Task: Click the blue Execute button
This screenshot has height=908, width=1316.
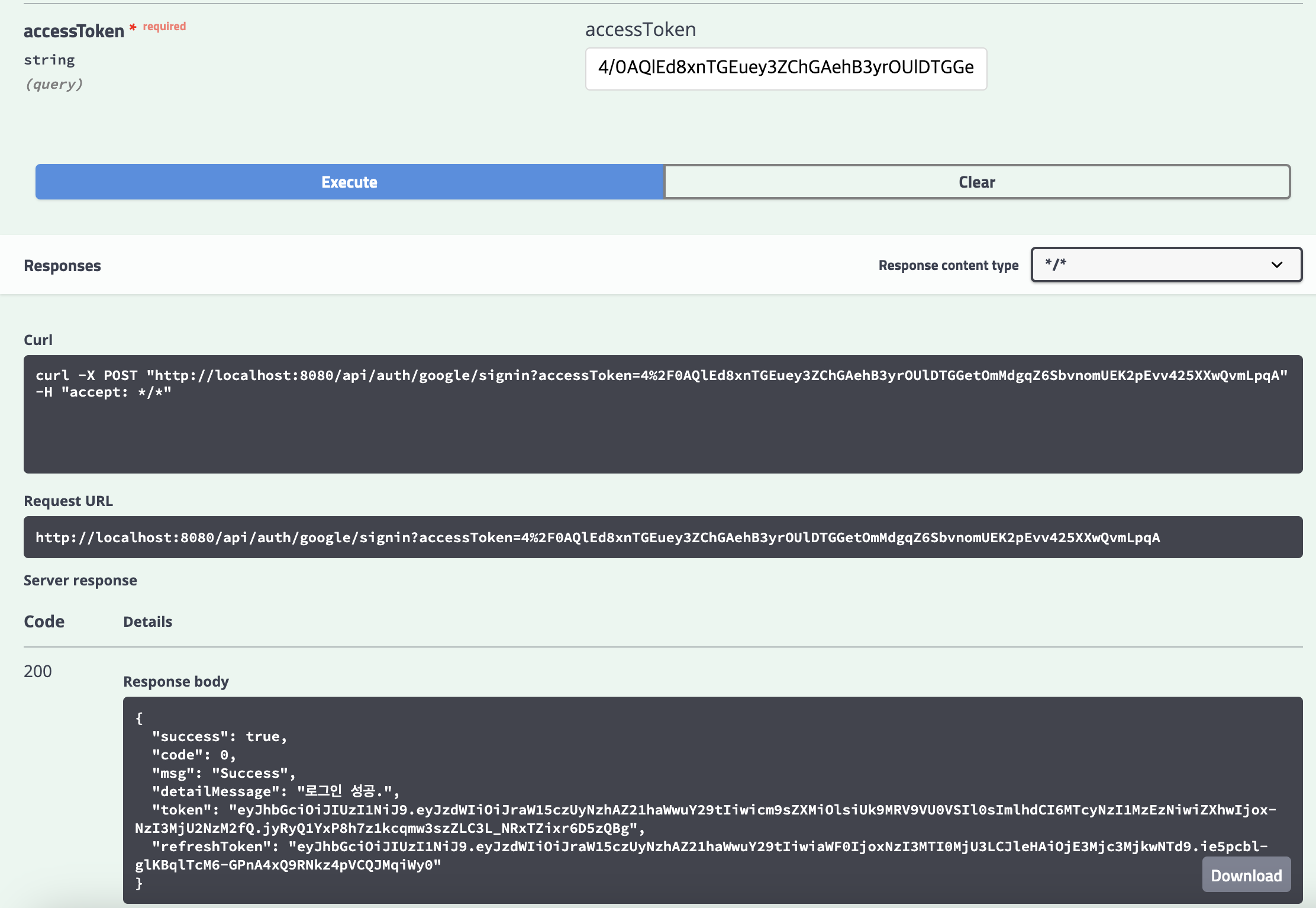Action: click(x=350, y=182)
